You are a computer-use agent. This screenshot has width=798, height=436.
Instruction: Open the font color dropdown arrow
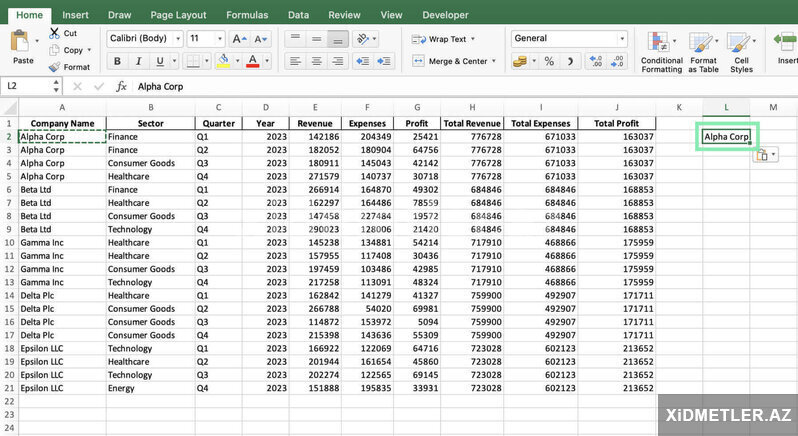[267, 62]
